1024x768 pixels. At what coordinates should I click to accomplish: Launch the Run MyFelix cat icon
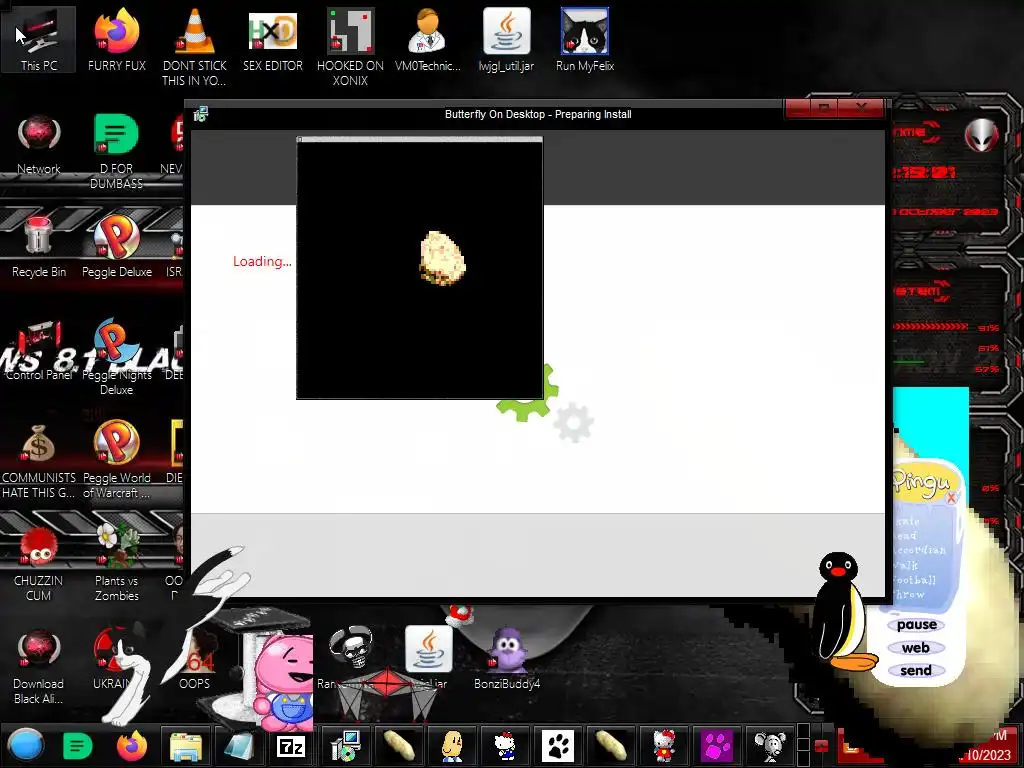[584, 39]
